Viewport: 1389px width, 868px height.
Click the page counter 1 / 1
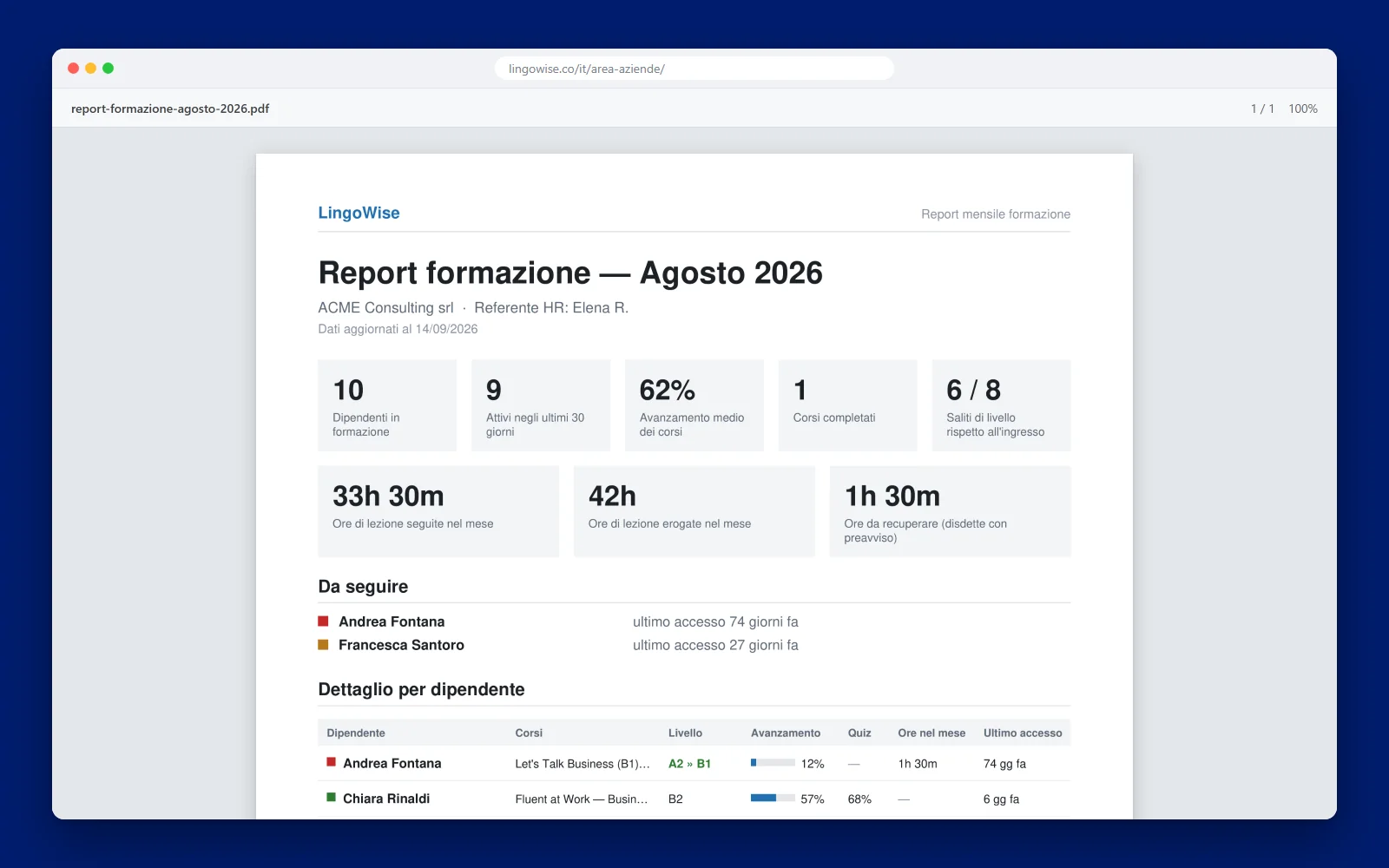1262,108
